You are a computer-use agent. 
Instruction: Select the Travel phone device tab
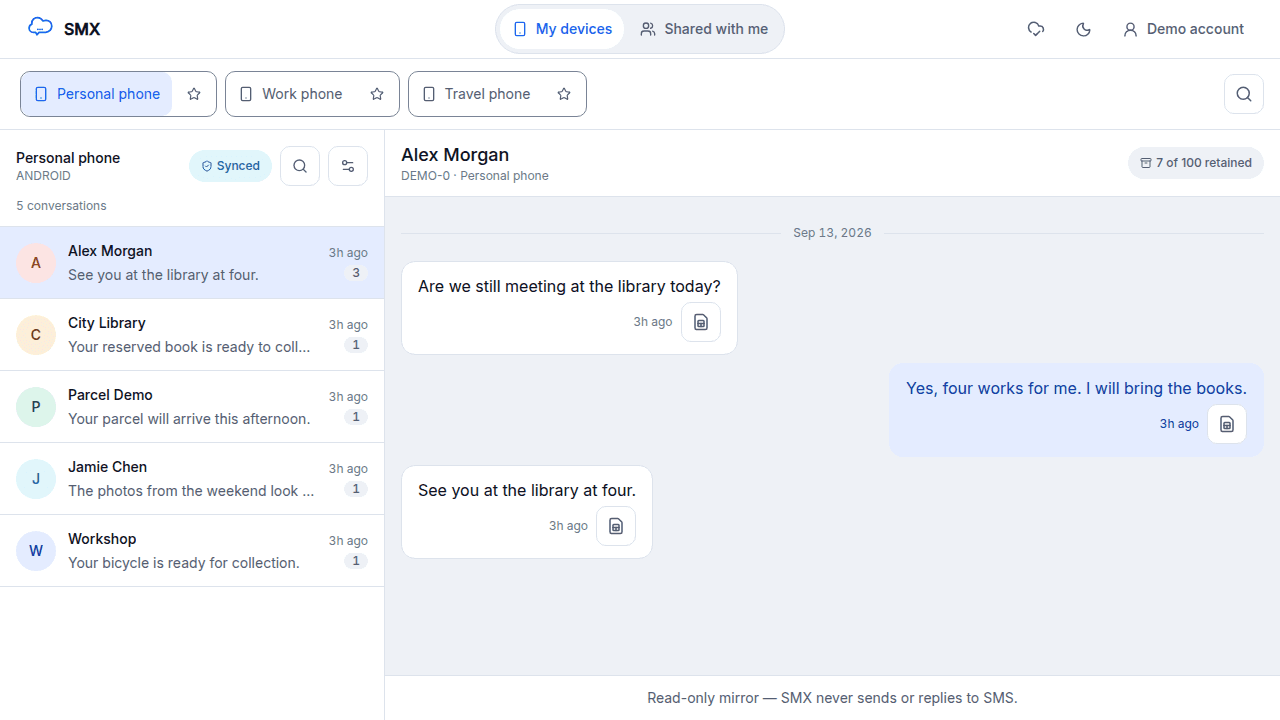click(x=476, y=94)
